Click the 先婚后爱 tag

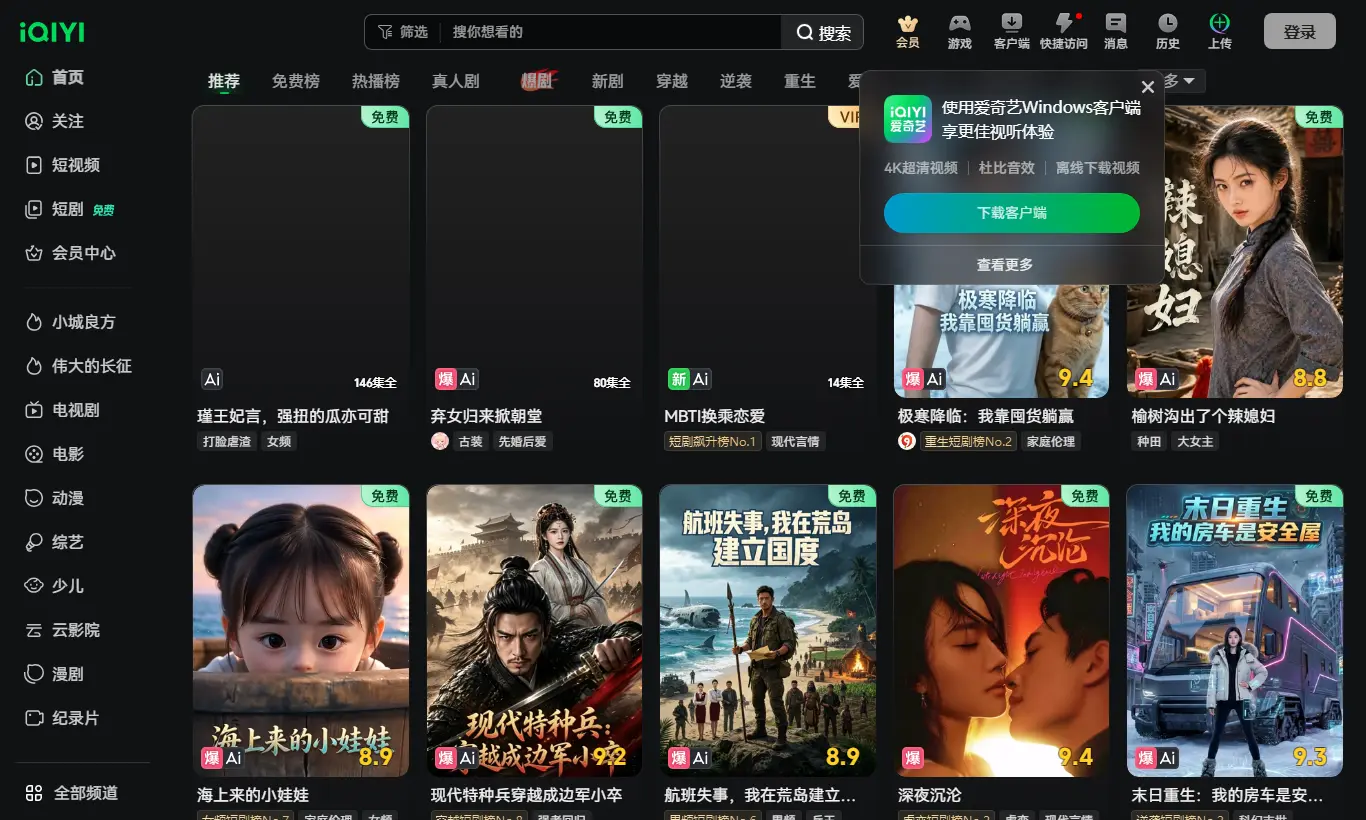pyautogui.click(x=522, y=441)
